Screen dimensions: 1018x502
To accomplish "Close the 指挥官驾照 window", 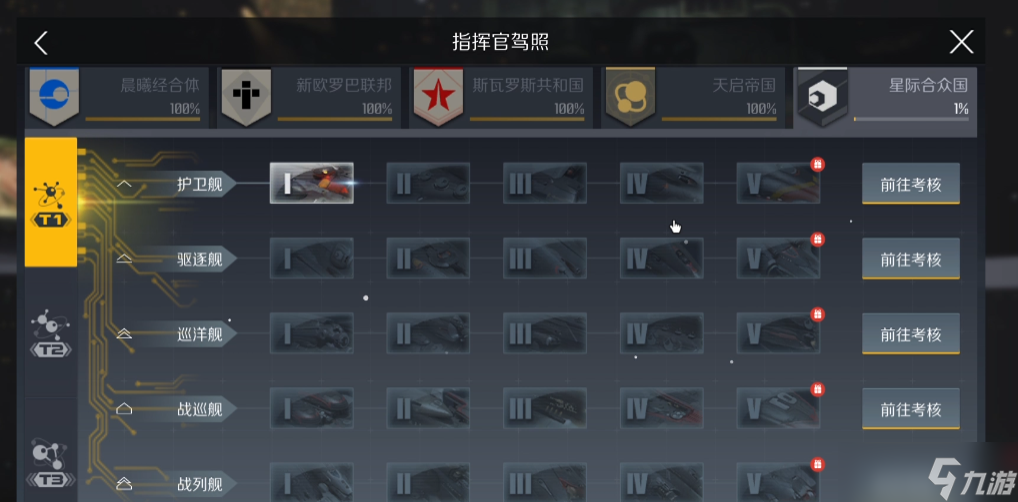I will pyautogui.click(x=962, y=43).
